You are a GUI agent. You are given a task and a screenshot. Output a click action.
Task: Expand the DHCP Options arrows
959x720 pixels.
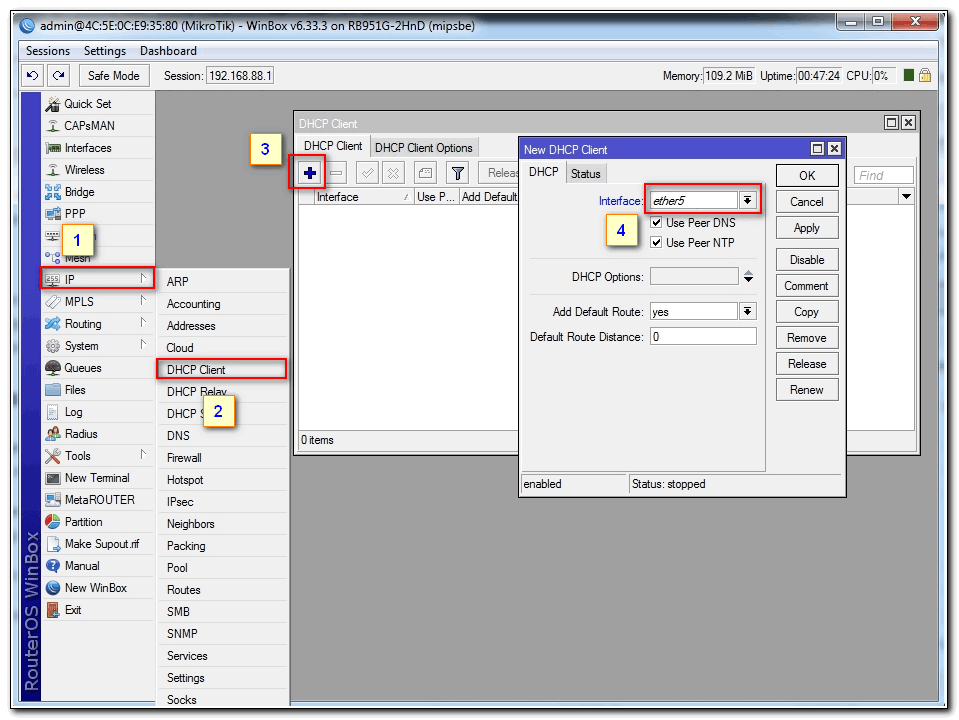(748, 276)
